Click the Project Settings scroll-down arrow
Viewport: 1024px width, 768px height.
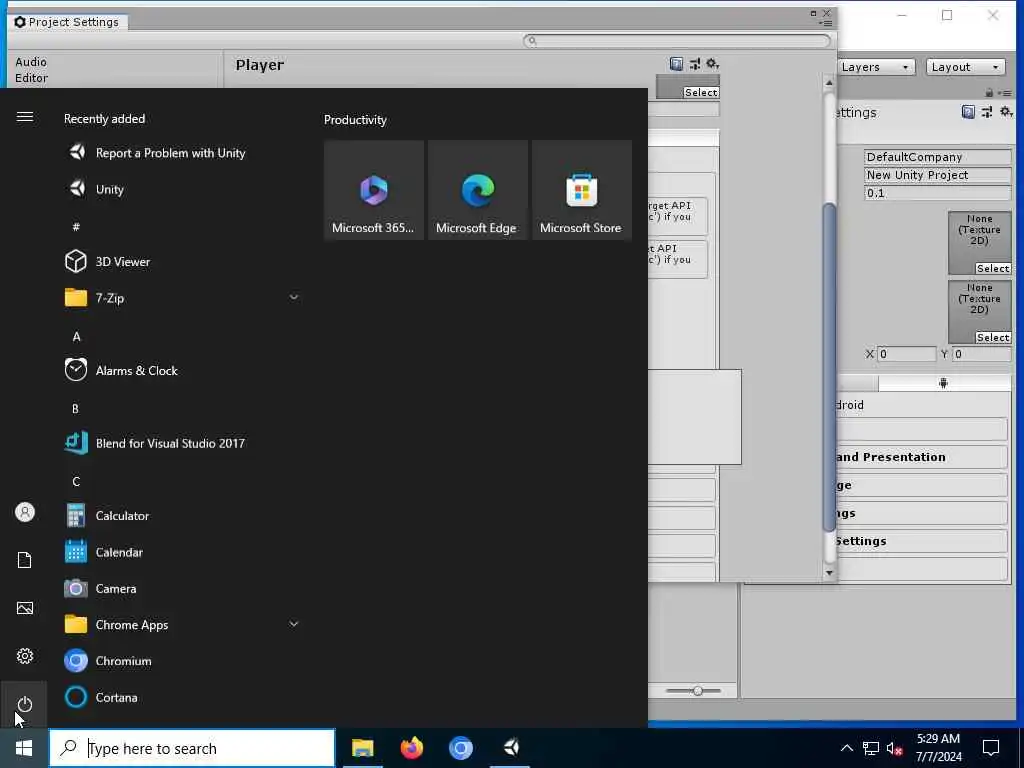coord(829,573)
